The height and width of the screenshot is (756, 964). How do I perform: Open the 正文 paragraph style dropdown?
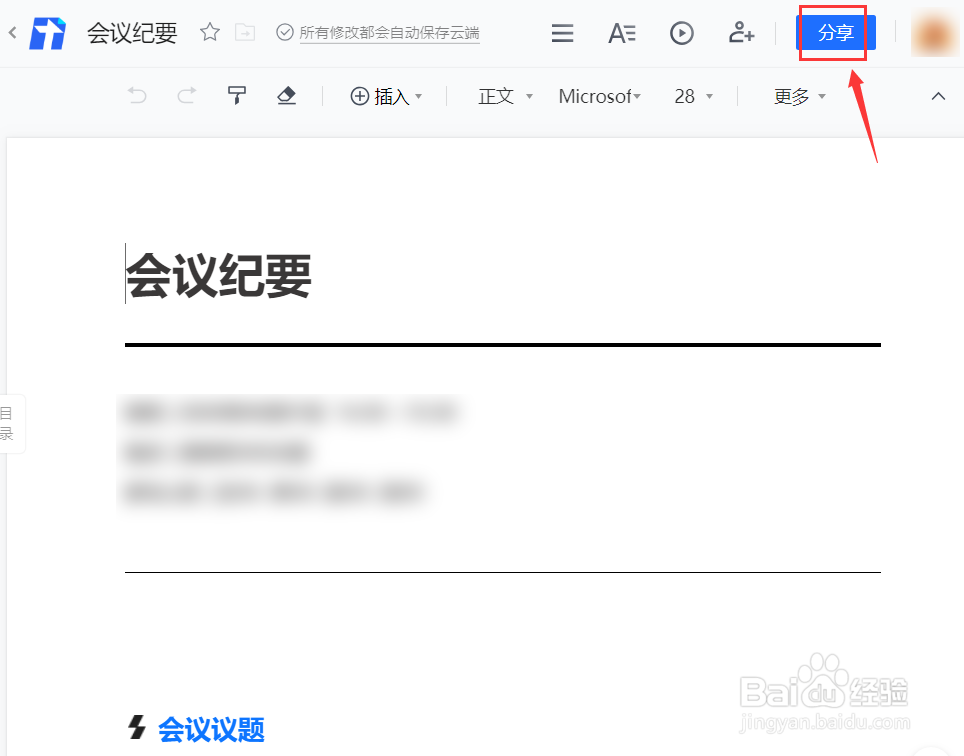point(504,96)
